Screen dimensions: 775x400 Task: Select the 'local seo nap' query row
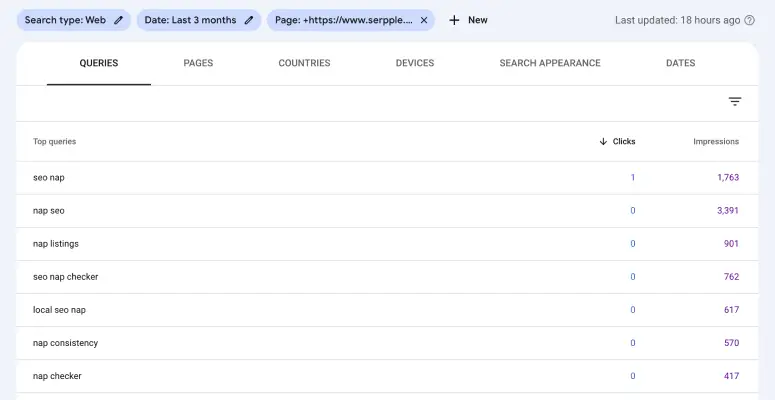(x=387, y=311)
